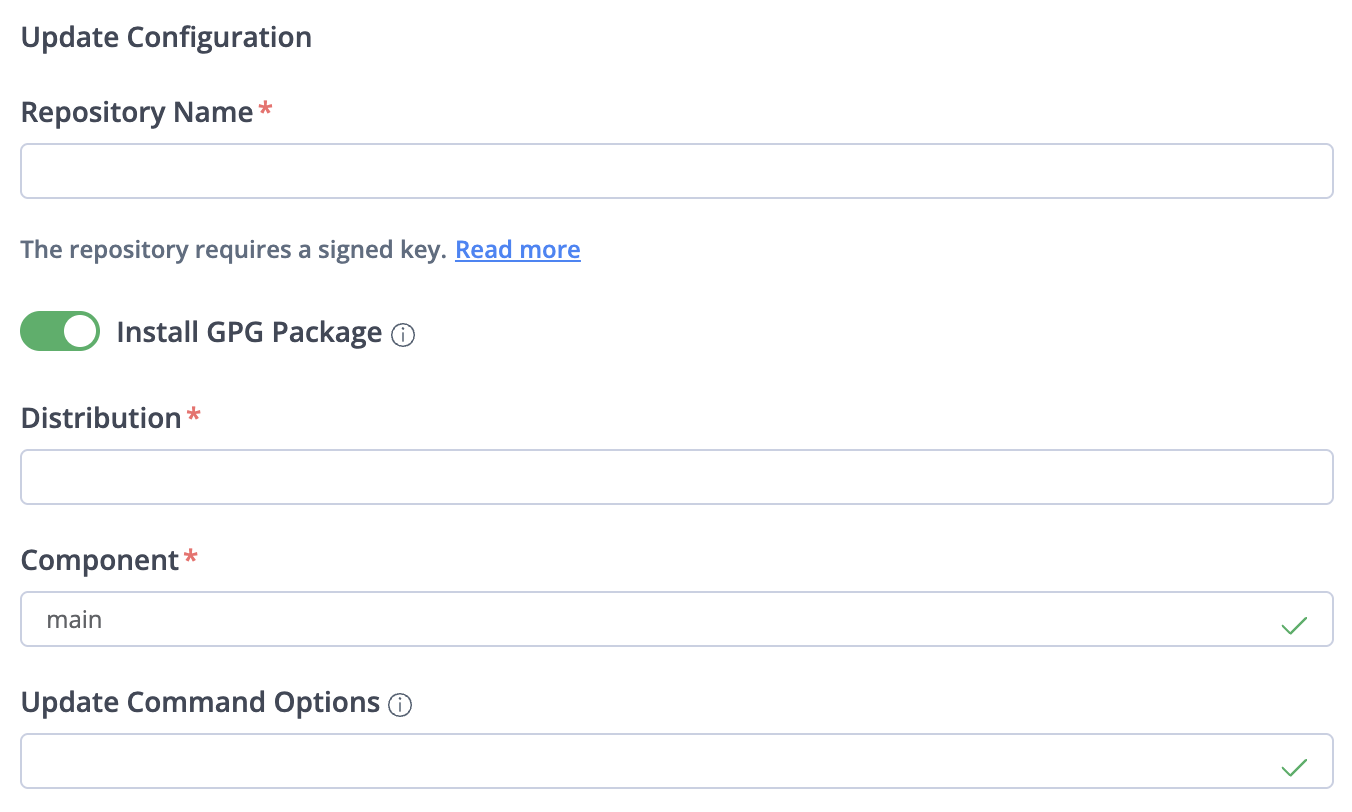The width and height of the screenshot is (1352, 812).
Task: Click the Distribution label
Action: click(101, 418)
